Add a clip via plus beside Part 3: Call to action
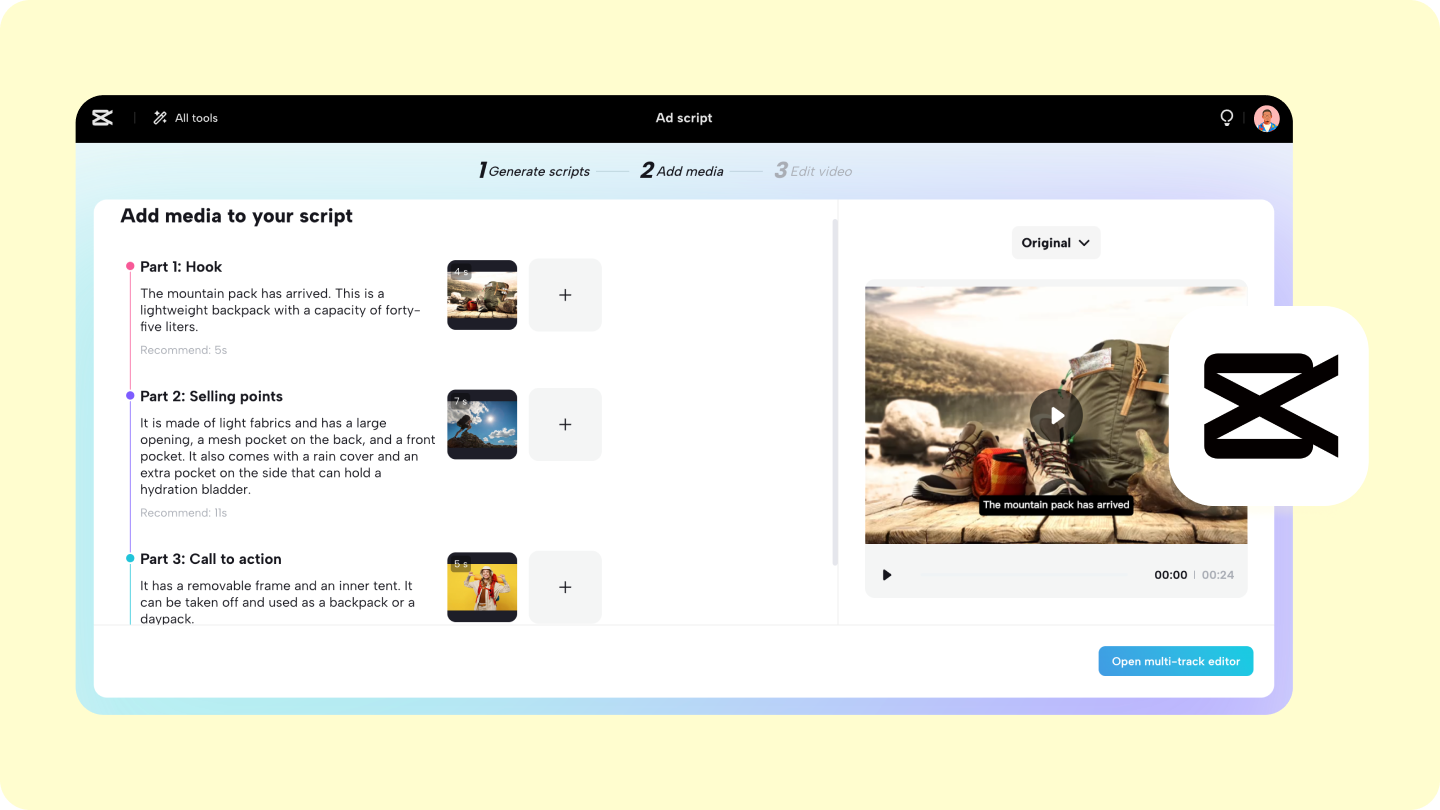Viewport: 1440px width, 810px height. 565,587
